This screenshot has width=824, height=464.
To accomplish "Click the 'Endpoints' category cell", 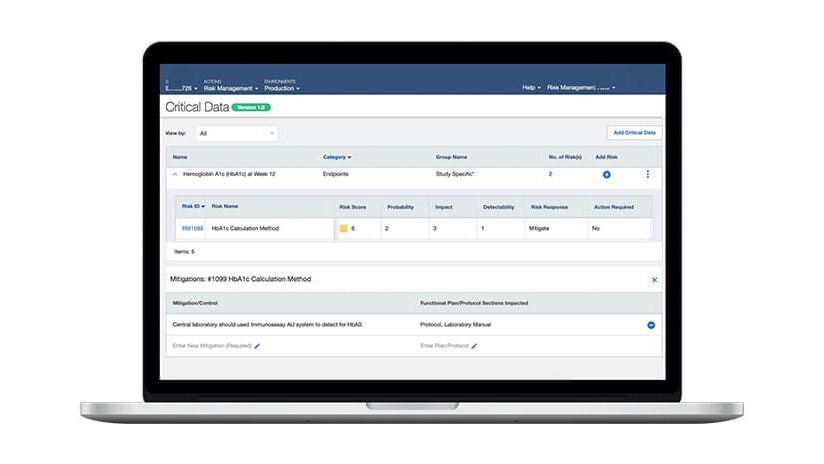I will click(x=335, y=174).
